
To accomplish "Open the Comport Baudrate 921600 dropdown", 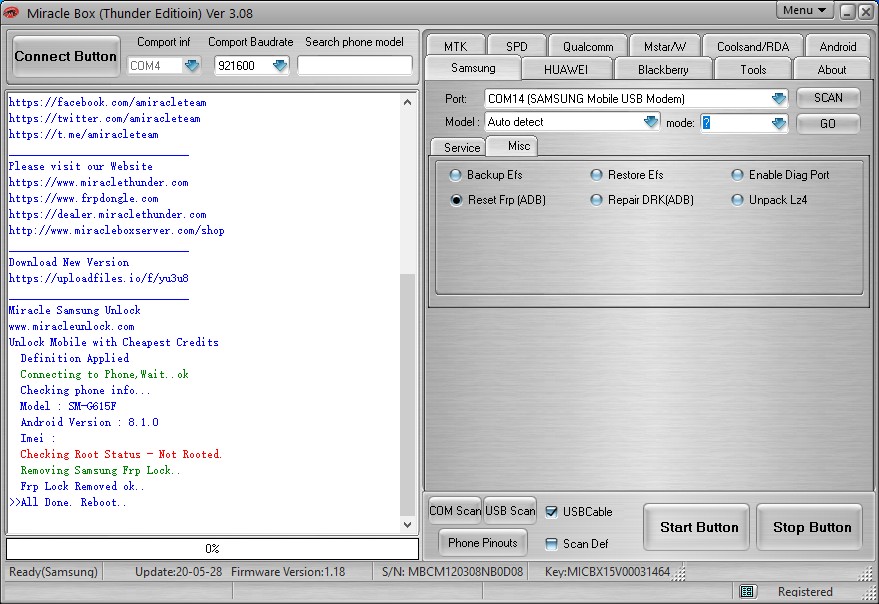I will pyautogui.click(x=280, y=66).
